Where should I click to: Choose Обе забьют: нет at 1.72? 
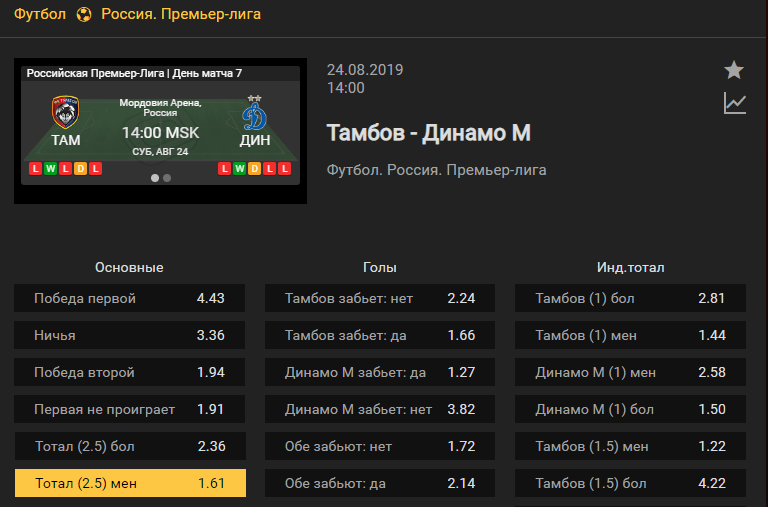click(380, 446)
